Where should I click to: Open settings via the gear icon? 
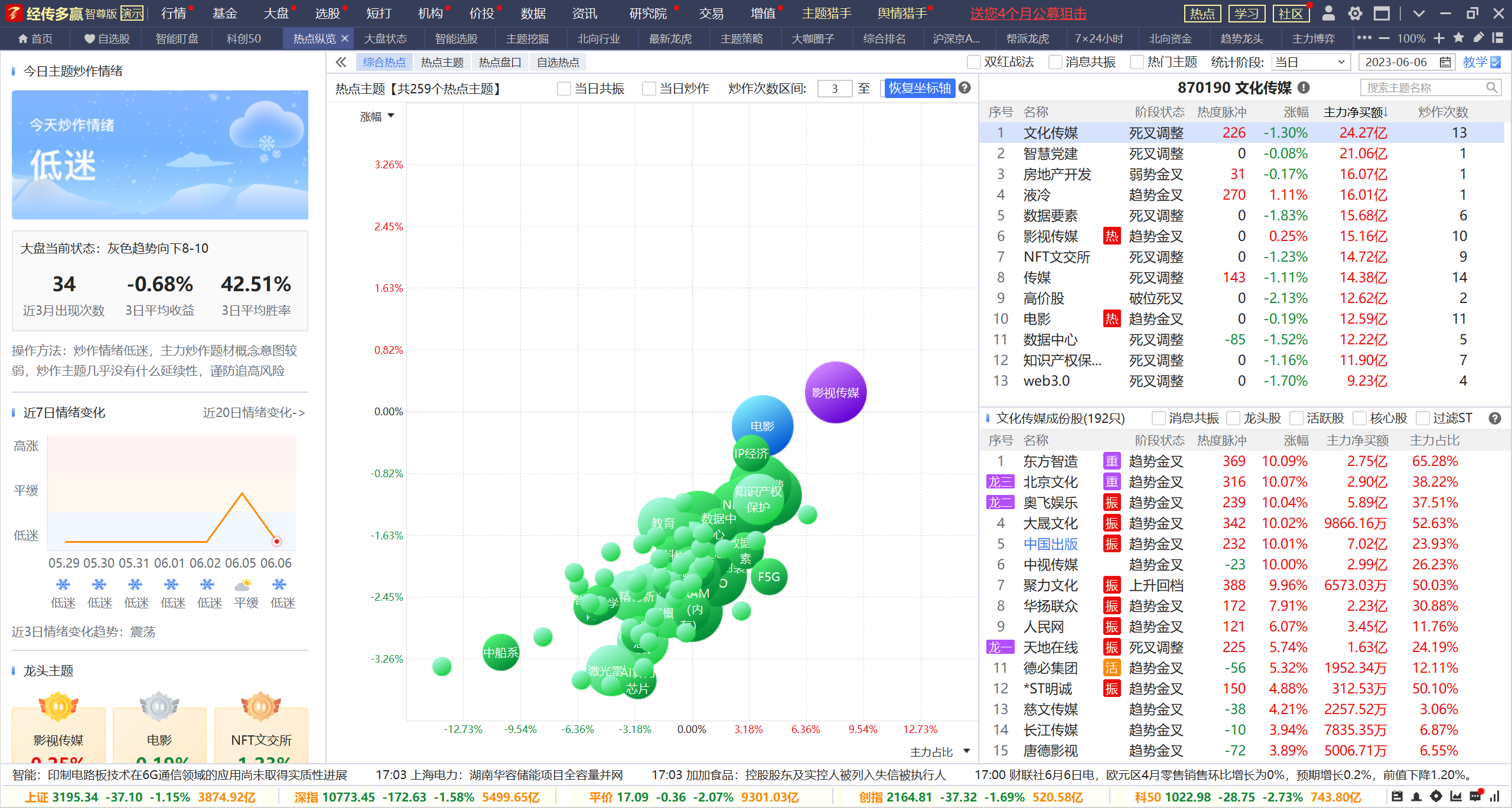[1355, 13]
